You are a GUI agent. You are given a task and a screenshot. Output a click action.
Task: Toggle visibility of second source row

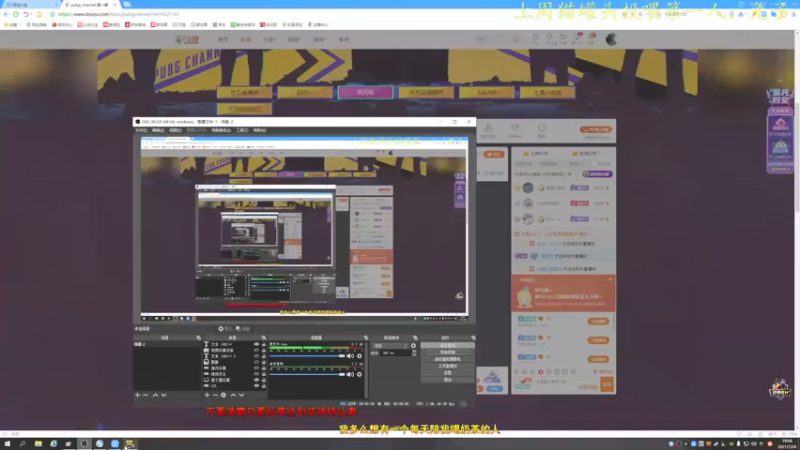[x=257, y=351]
